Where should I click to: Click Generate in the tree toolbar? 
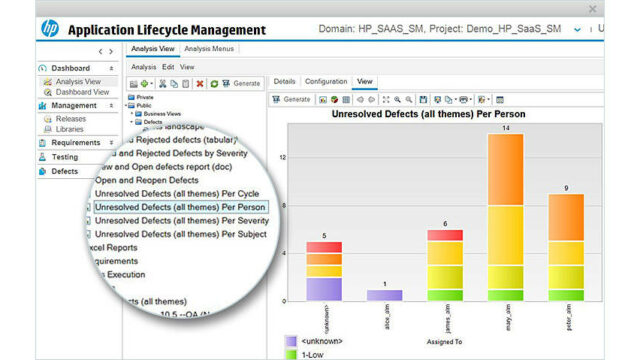(241, 83)
